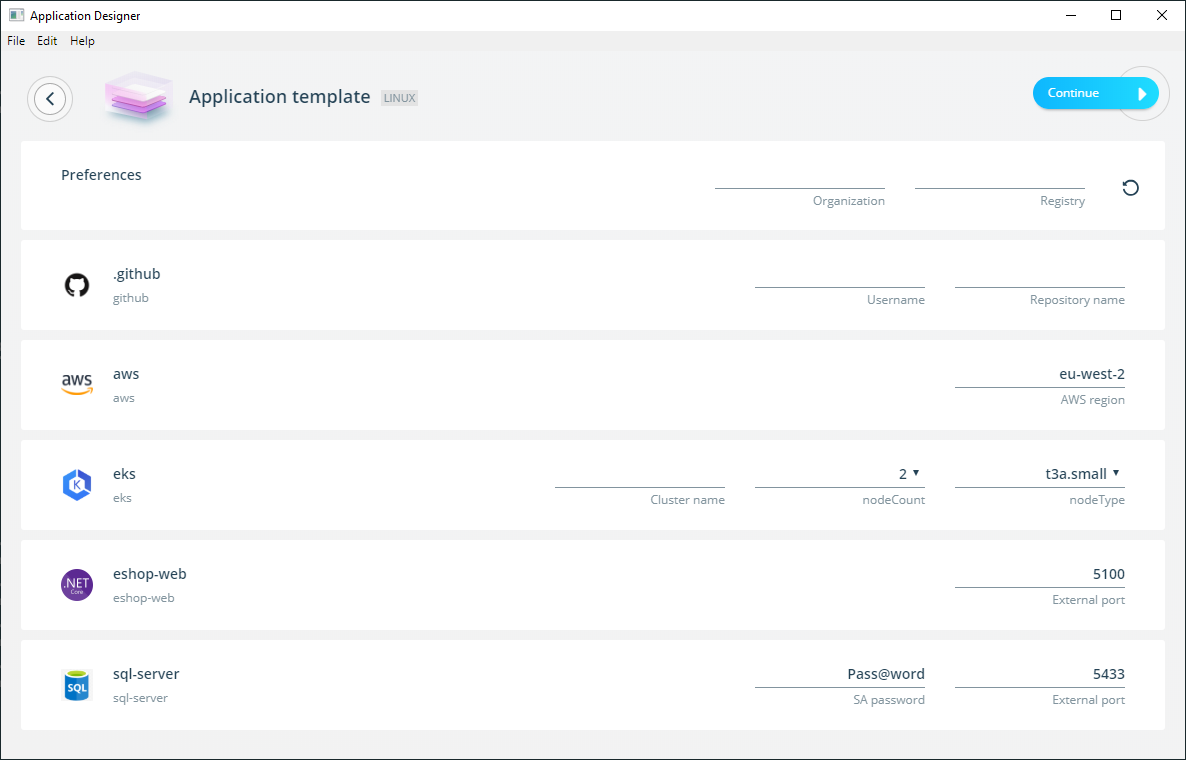The width and height of the screenshot is (1186, 760).
Task: Click the Application template stack icon
Action: tap(138, 97)
